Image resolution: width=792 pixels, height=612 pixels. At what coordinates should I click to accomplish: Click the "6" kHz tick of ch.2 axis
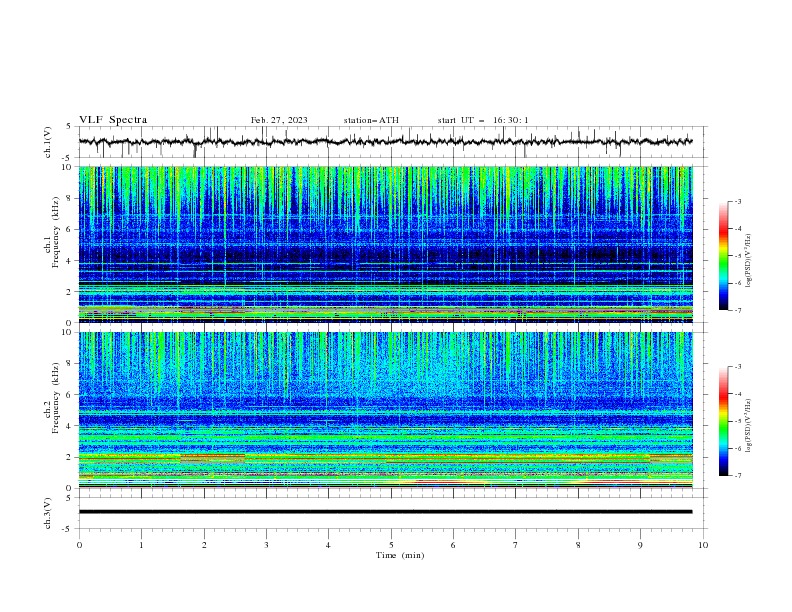(x=70, y=394)
